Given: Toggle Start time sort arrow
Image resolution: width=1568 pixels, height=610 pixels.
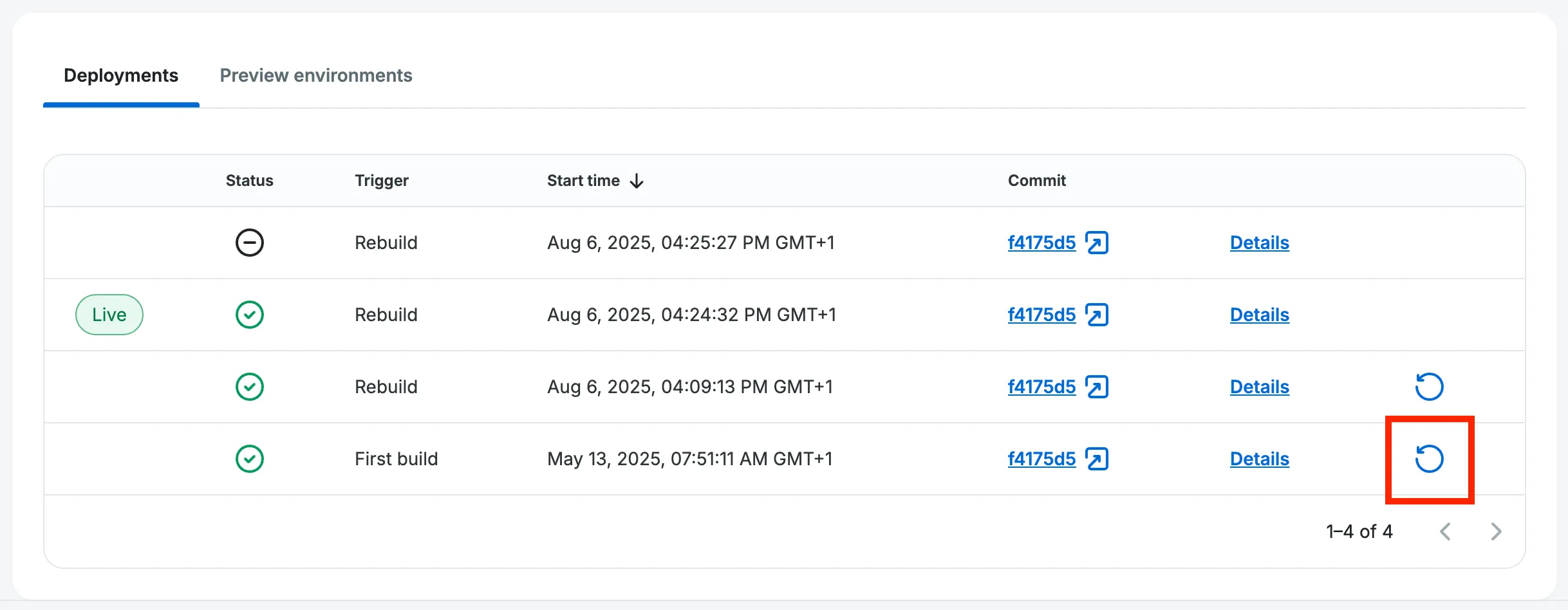Looking at the screenshot, I should [637, 181].
